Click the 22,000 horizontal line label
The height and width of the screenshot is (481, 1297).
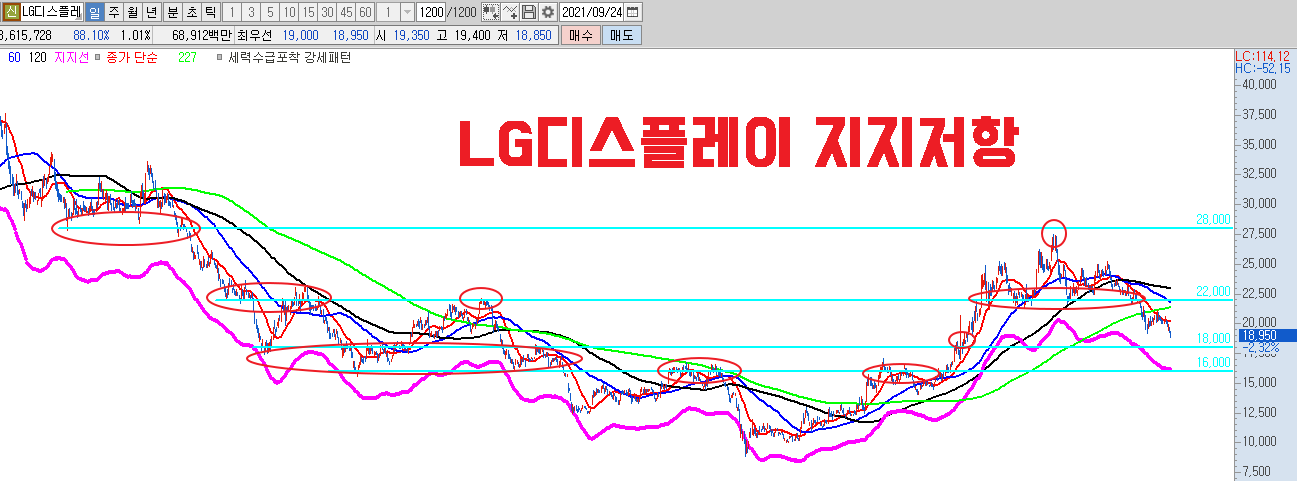coord(1214,291)
